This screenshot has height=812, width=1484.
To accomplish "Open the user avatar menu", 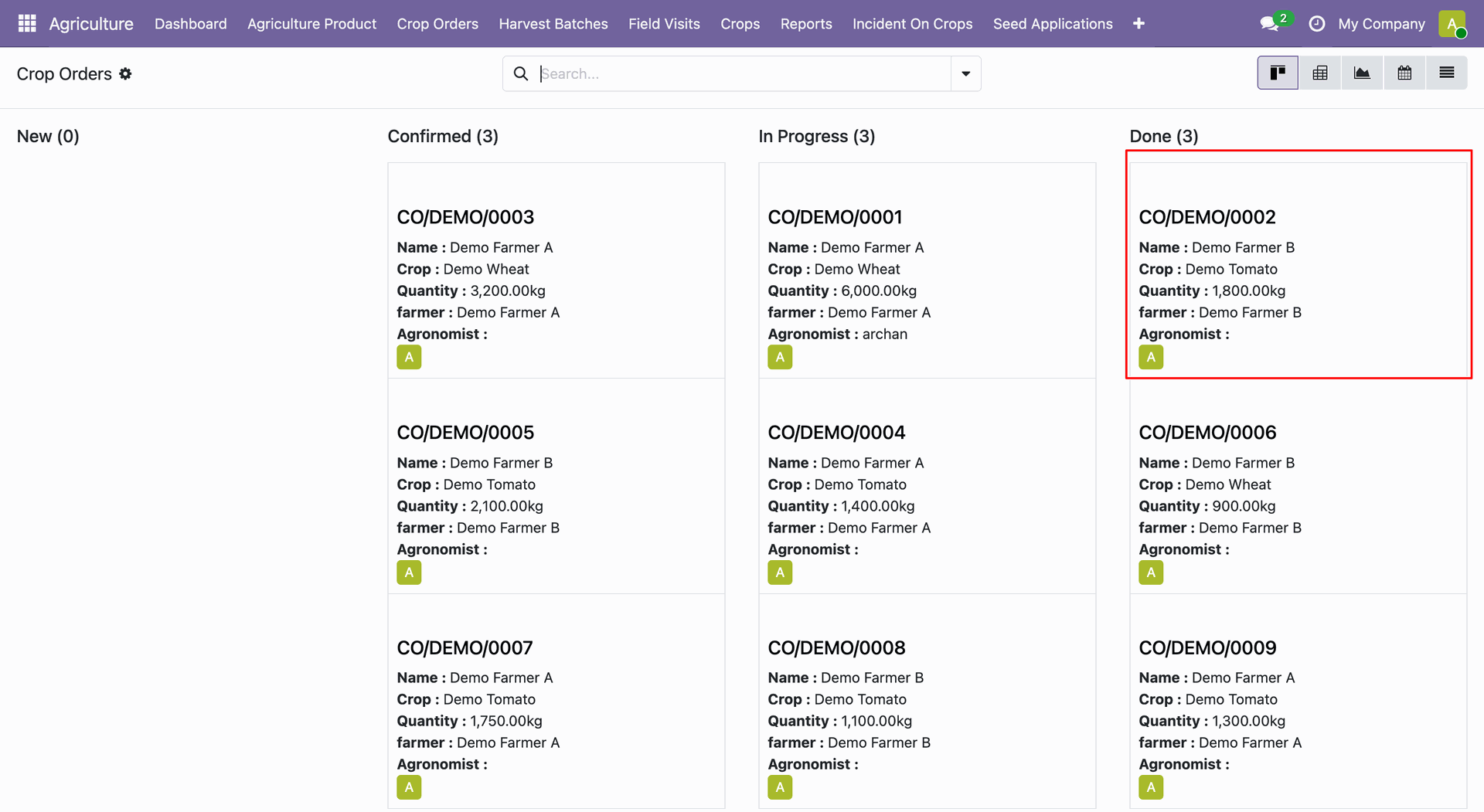I will (x=1452, y=23).
